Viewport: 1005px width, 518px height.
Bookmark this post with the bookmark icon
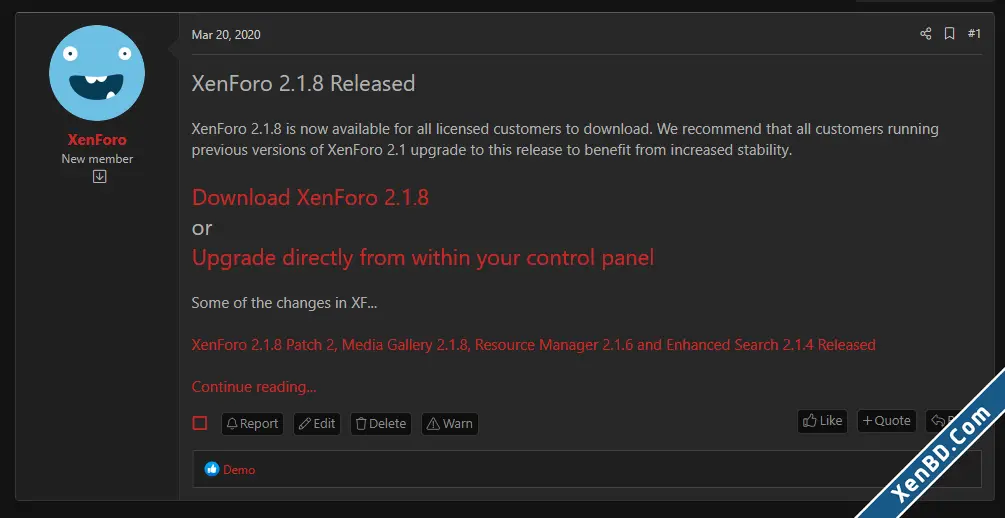pyautogui.click(x=949, y=34)
